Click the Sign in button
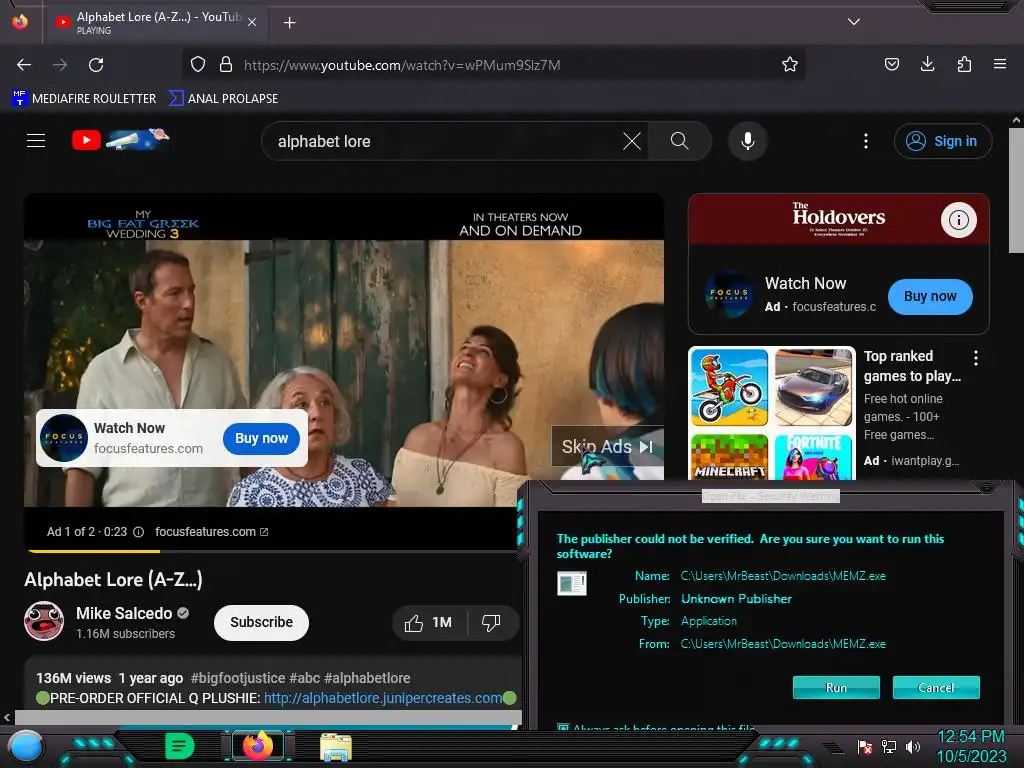 (x=942, y=141)
